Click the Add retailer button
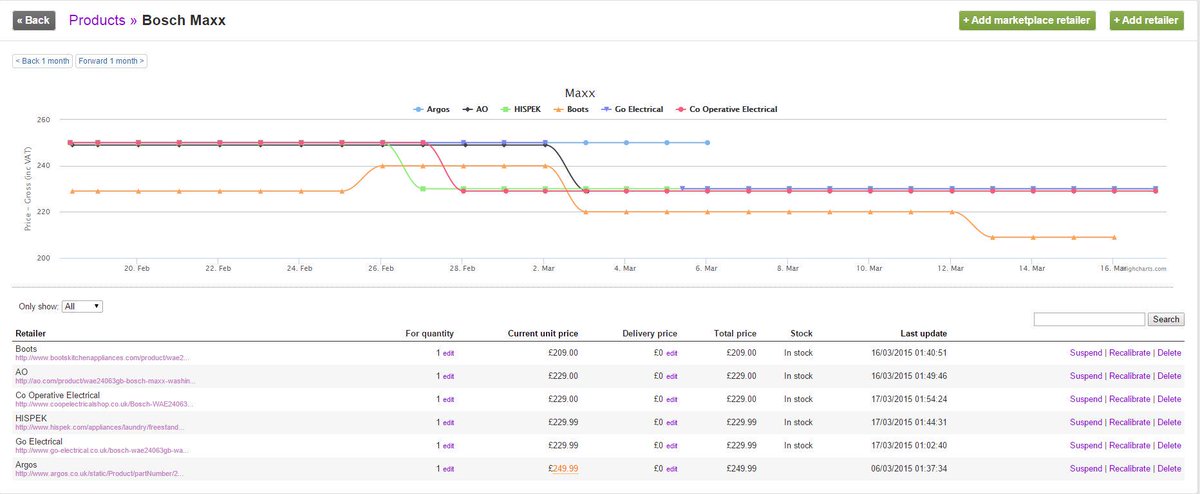The image size is (1200, 494). 1146,20
